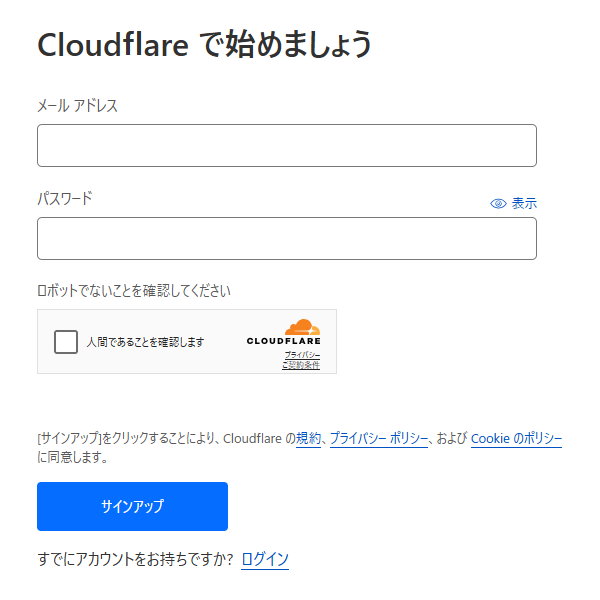Focus the パスワード input field
600x600 pixels.
(x=287, y=238)
